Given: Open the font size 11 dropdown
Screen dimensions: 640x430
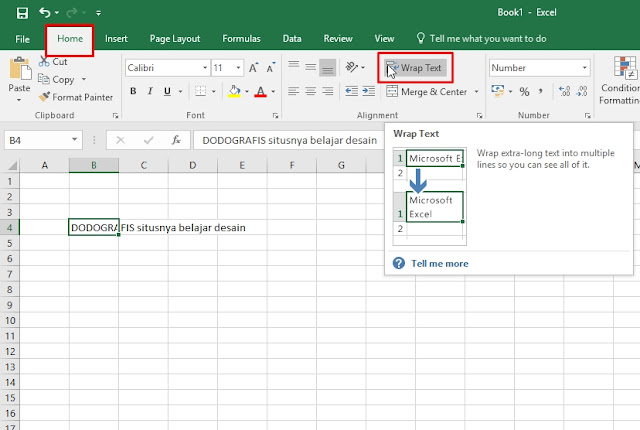Looking at the screenshot, I should [x=238, y=68].
